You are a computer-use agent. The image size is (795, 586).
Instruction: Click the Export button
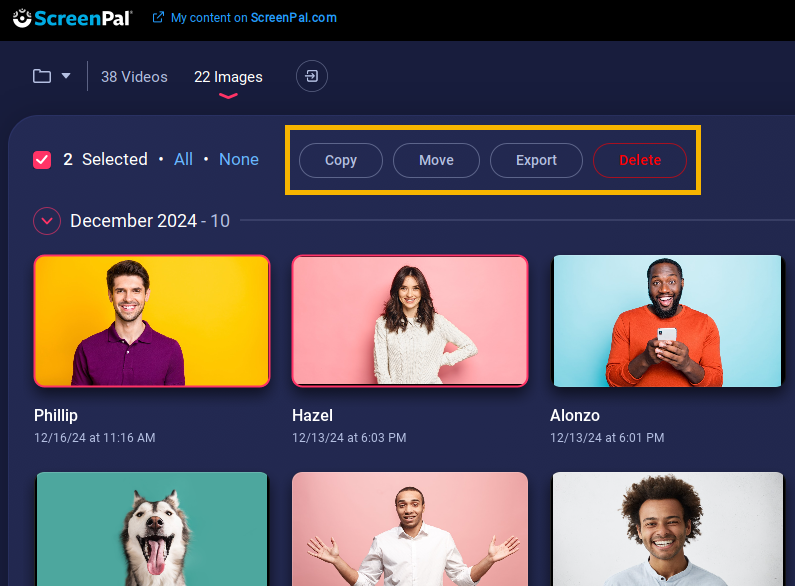coord(536,160)
